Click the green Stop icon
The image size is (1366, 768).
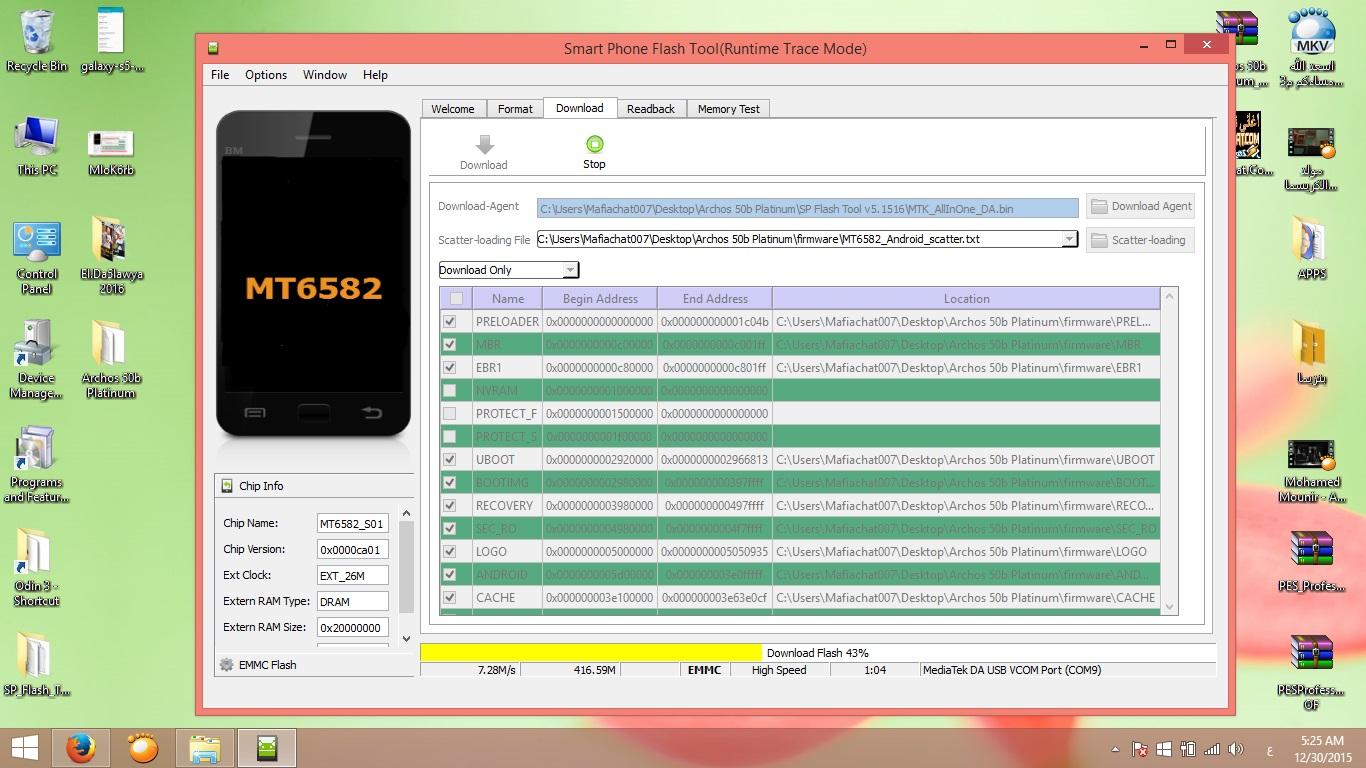click(594, 145)
